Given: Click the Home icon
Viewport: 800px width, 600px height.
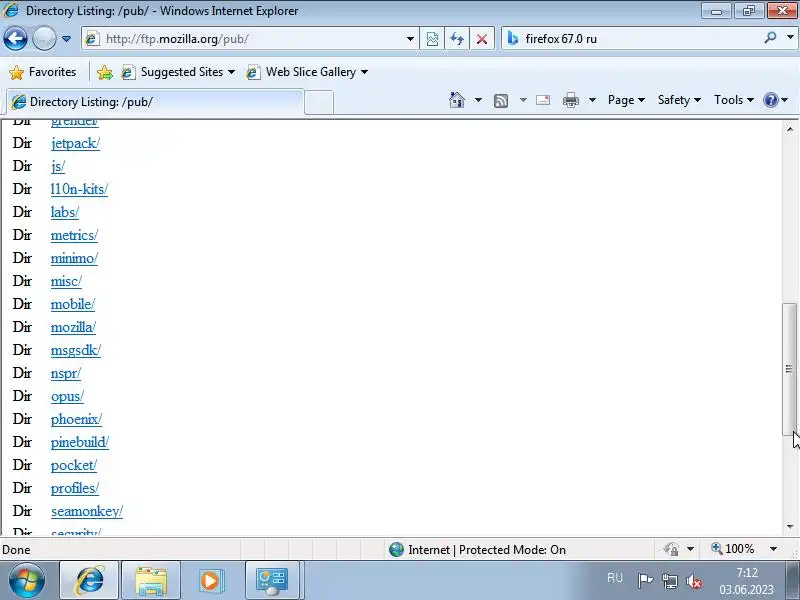Looking at the screenshot, I should click(457, 100).
